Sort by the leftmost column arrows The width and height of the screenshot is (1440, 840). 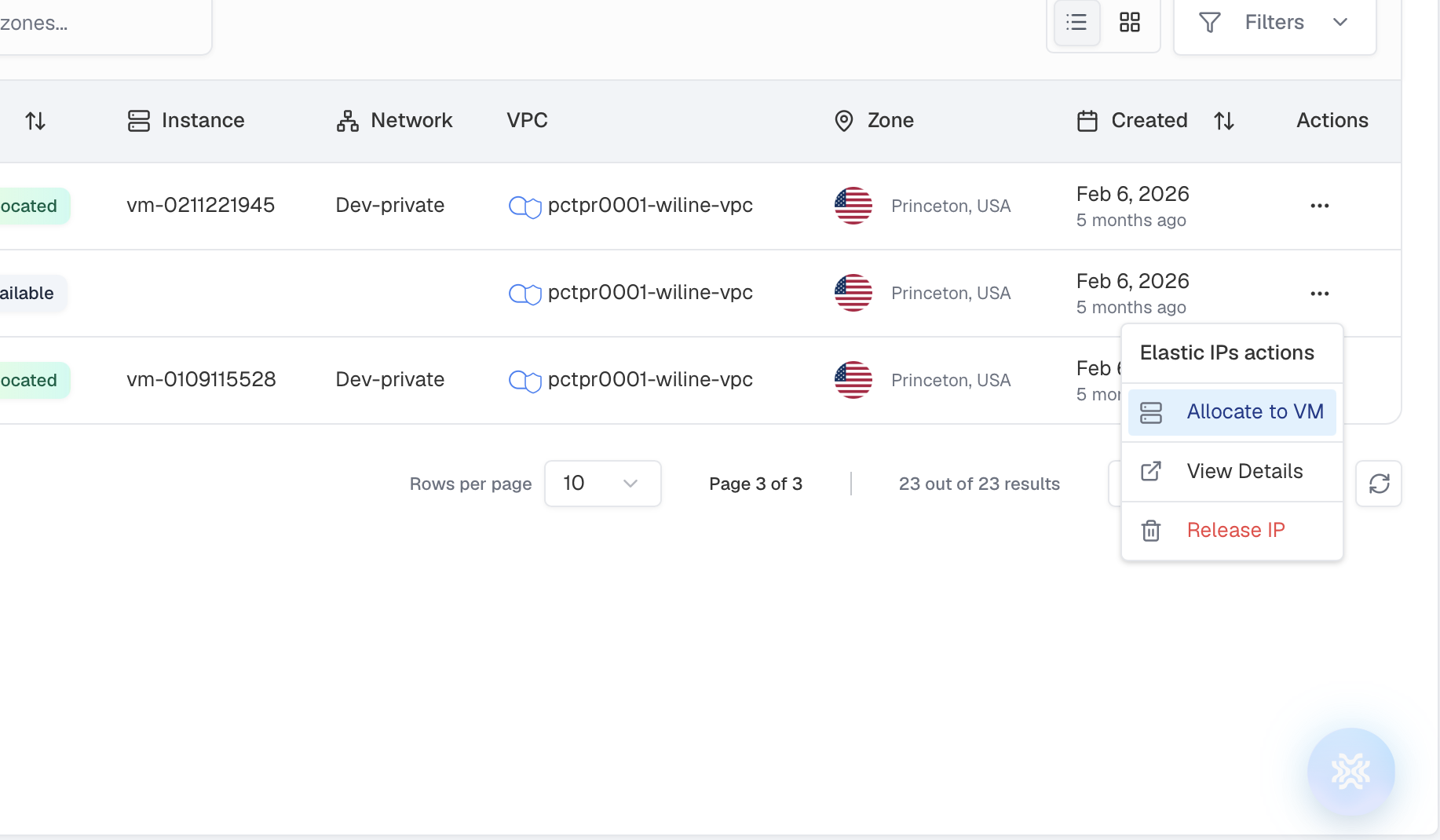tap(35, 121)
